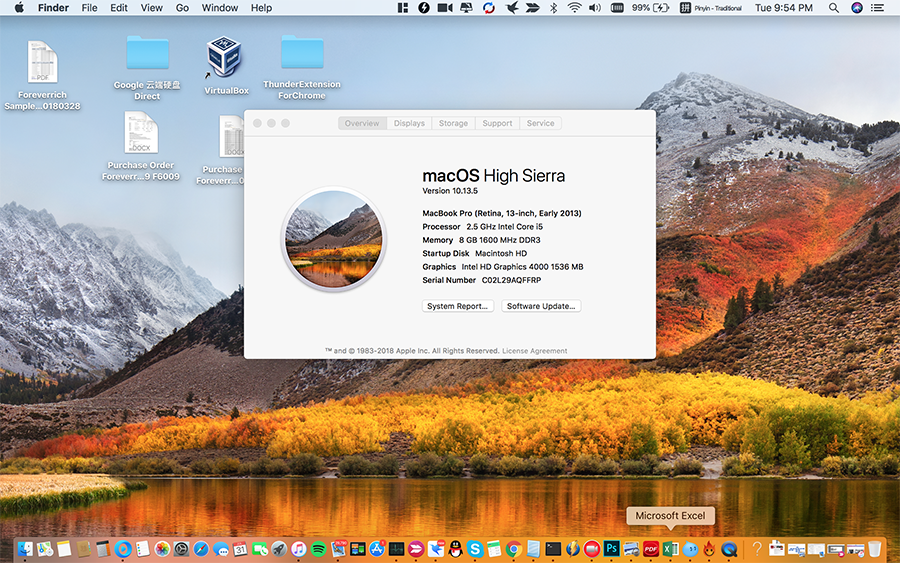Screen dimensions: 900x563
Task: Switch to the Storage tab
Action: point(453,123)
